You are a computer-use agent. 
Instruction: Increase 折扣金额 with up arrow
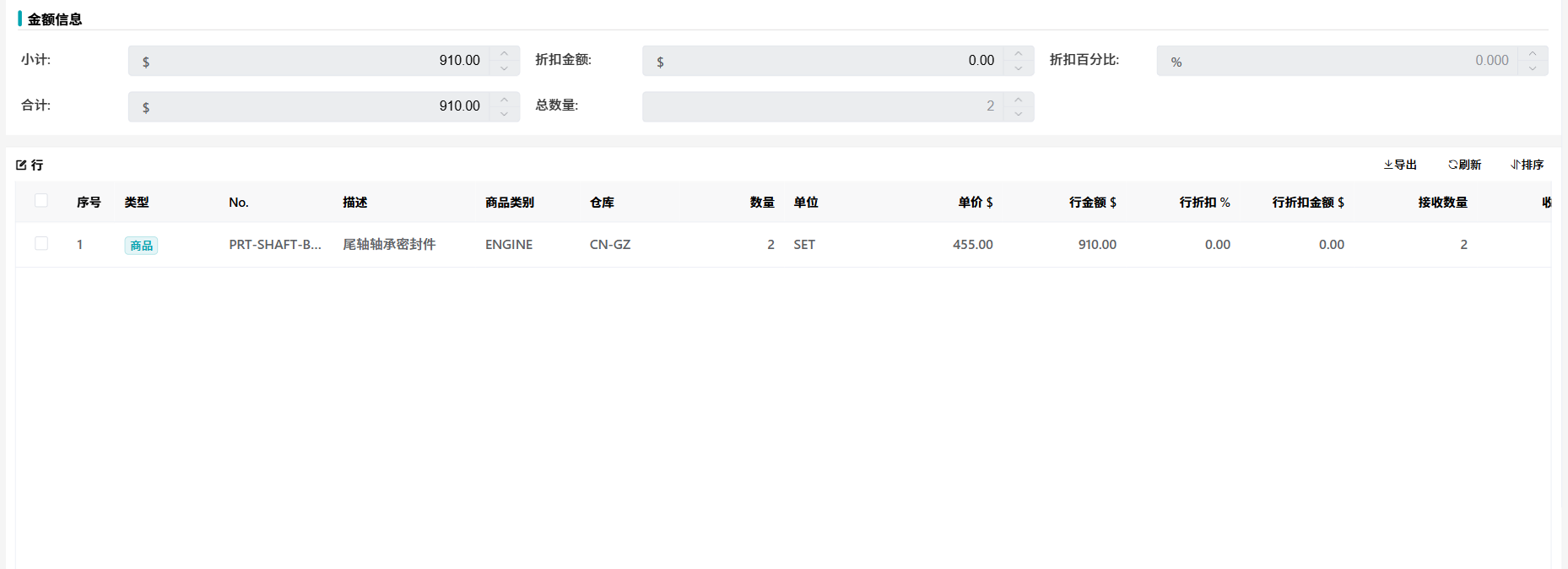click(1019, 54)
